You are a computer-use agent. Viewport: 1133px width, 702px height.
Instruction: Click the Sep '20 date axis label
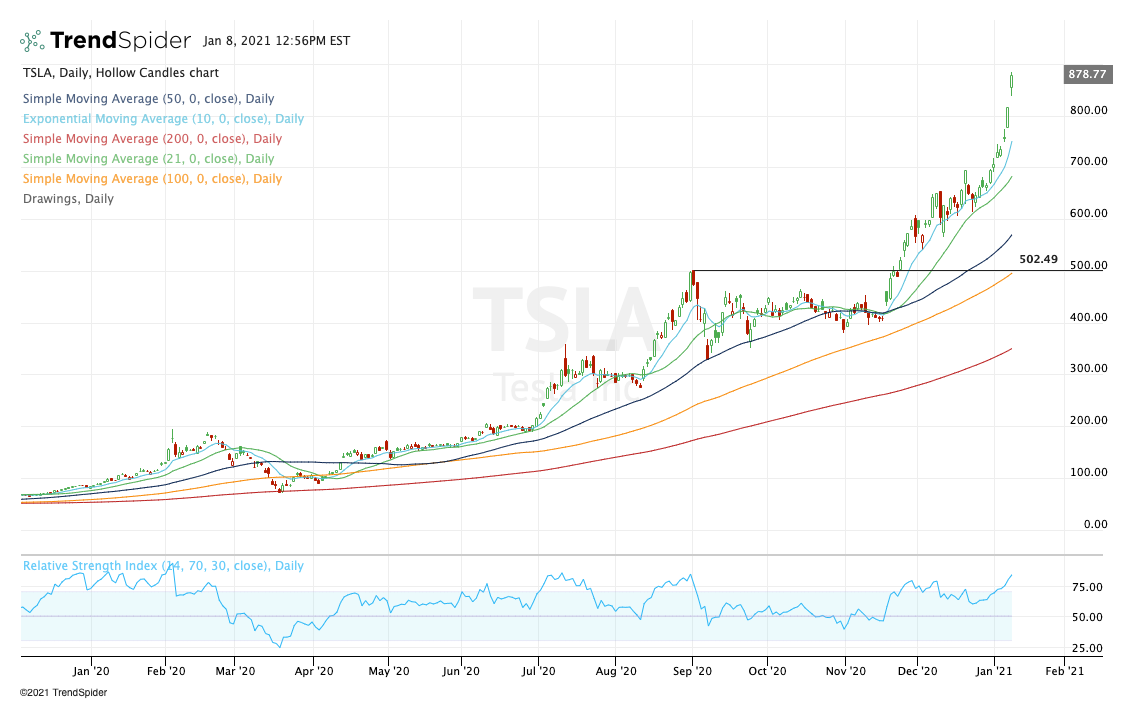(692, 671)
